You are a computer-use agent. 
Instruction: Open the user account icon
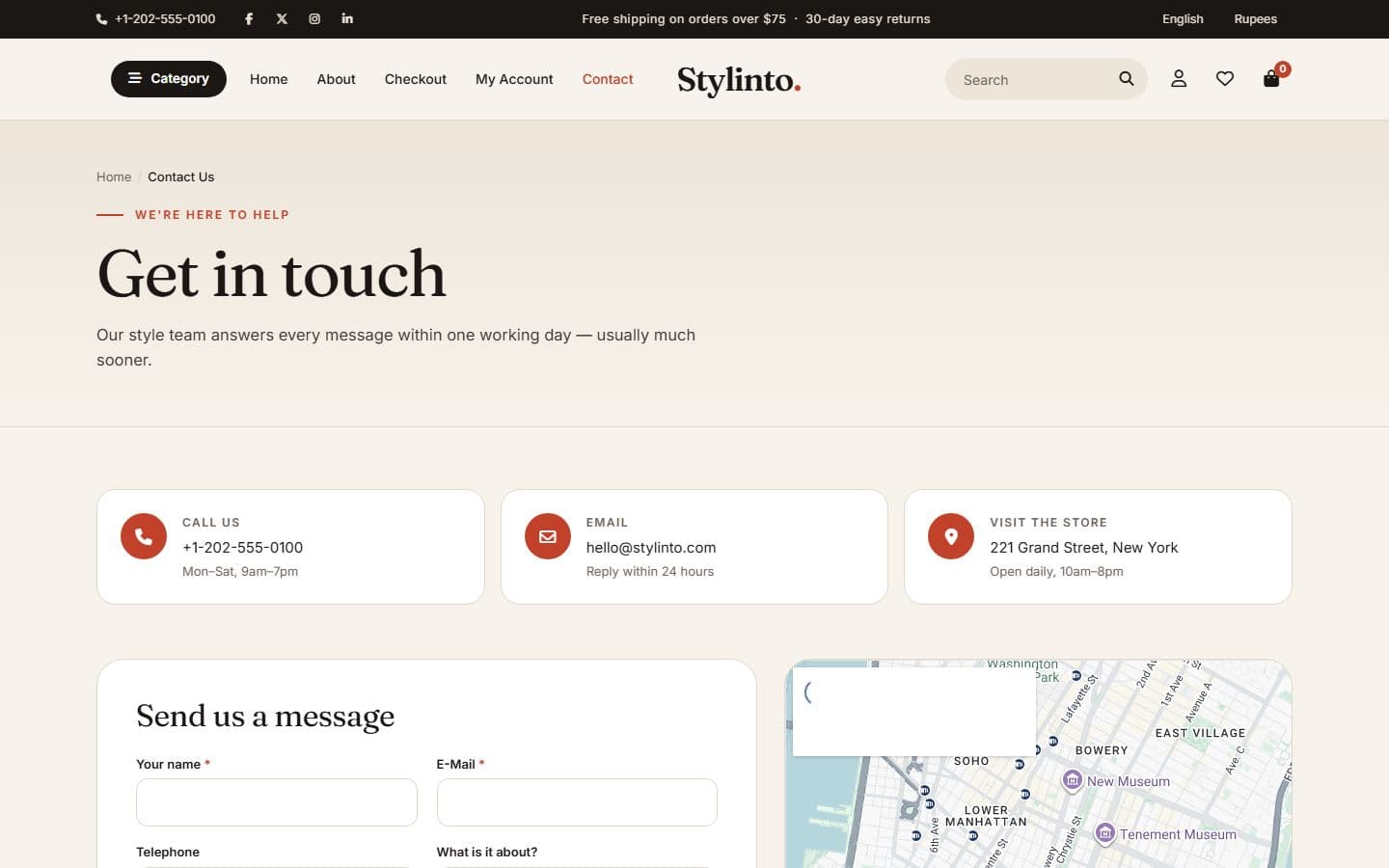[x=1179, y=79]
